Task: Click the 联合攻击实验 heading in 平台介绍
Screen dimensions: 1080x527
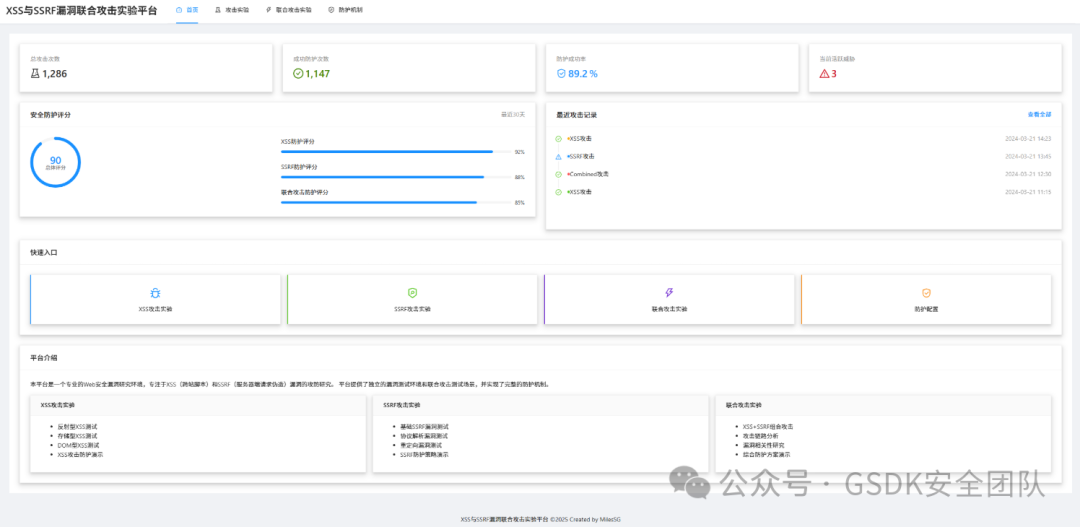Action: coord(744,405)
